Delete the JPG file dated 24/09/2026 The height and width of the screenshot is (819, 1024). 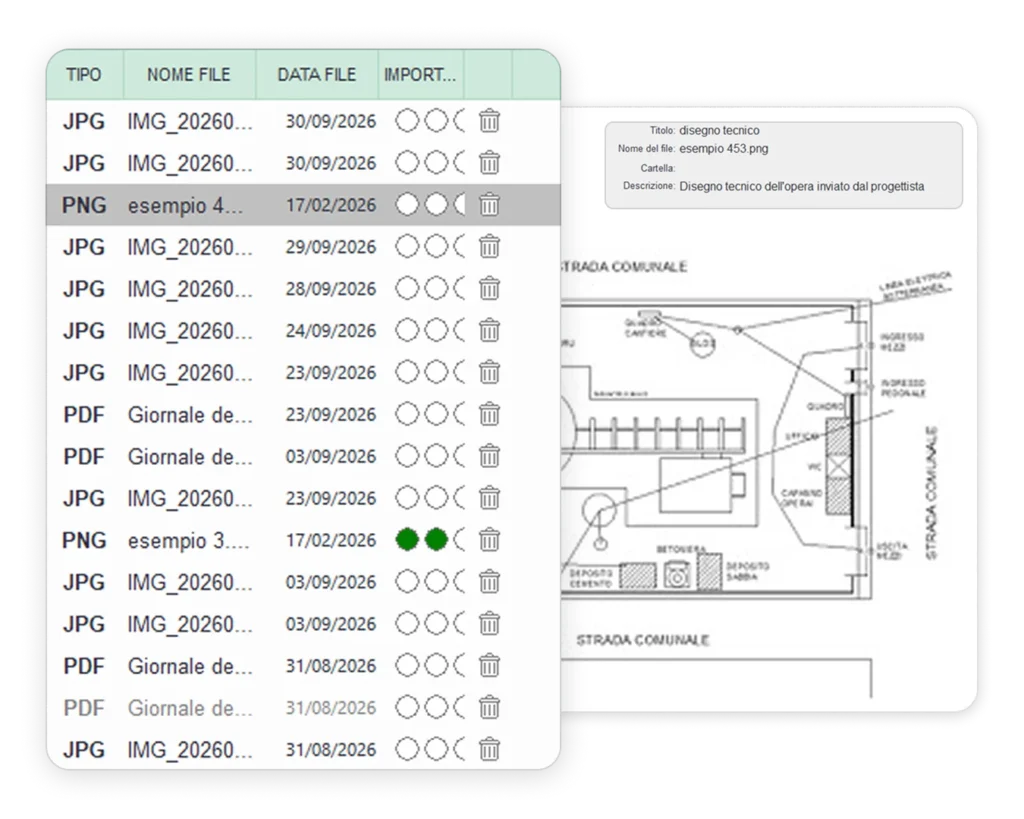(489, 330)
